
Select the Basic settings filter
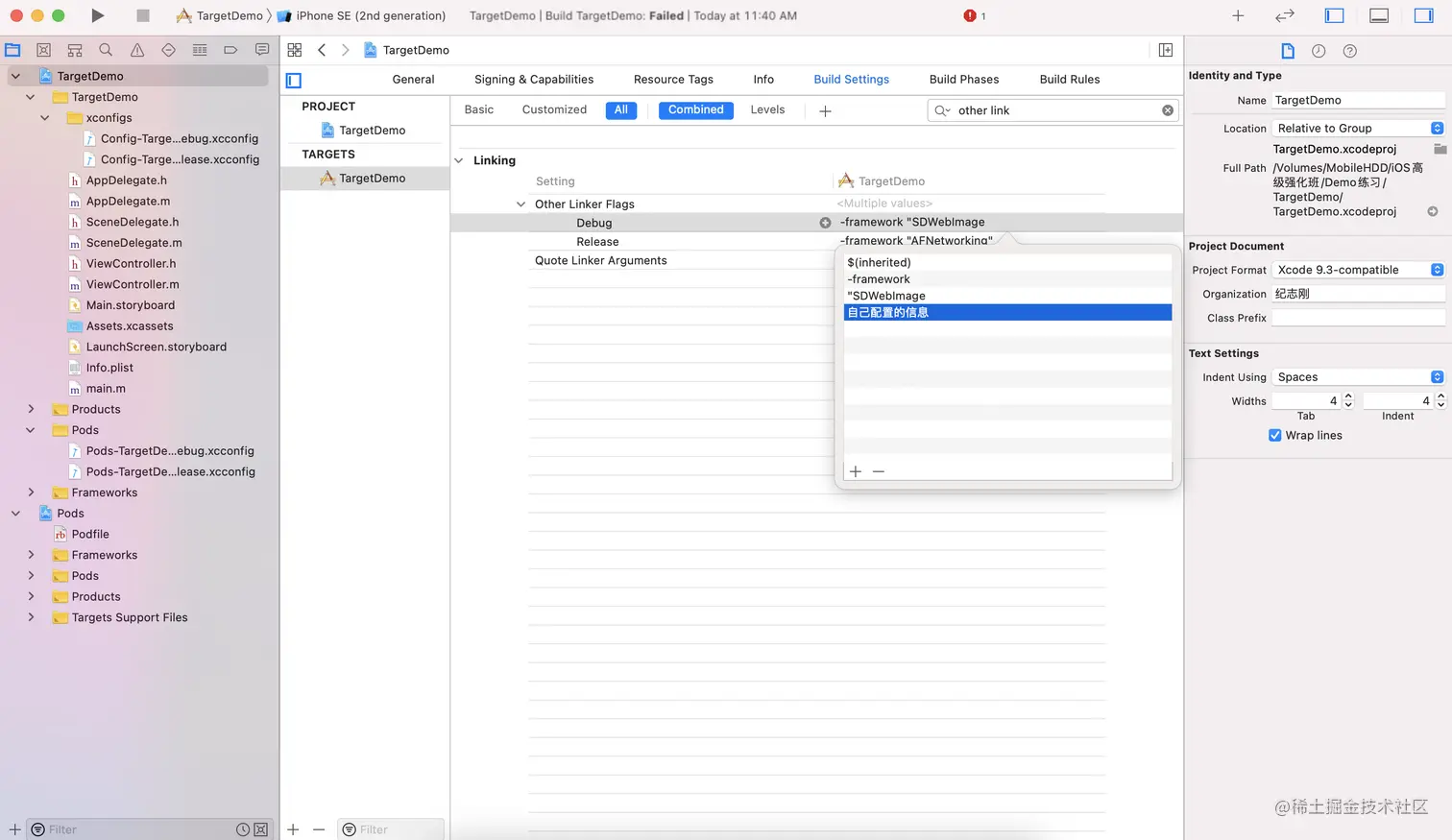click(479, 110)
